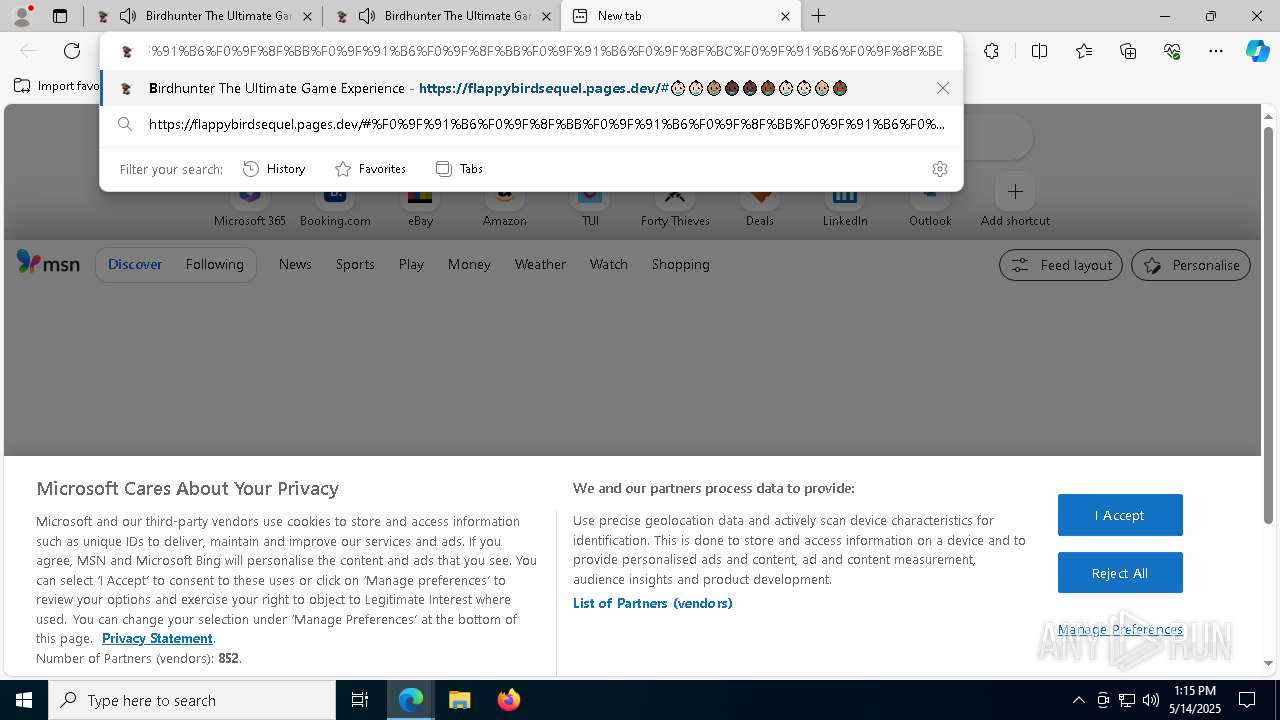This screenshot has width=1280, height=720.
Task: Open Forty Thieves shortcut
Action: (675, 205)
